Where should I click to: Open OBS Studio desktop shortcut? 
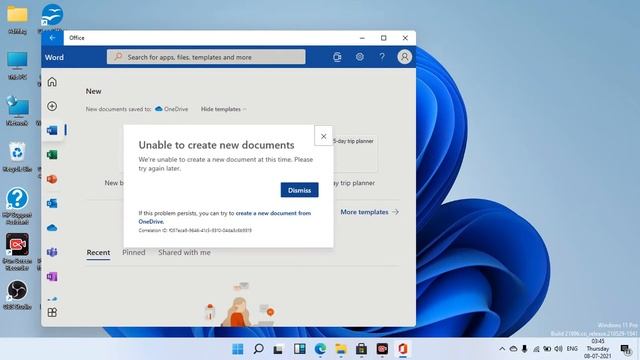point(17,295)
